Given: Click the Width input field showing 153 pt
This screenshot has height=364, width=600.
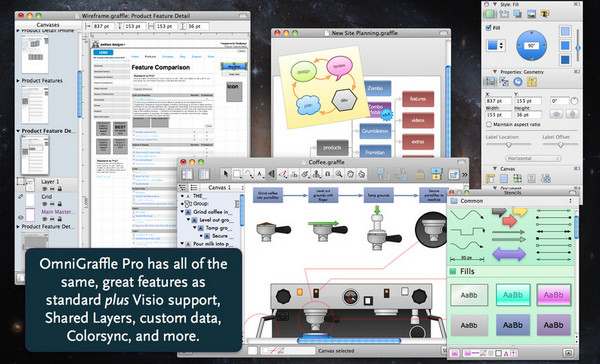Looking at the screenshot, I should 498,115.
